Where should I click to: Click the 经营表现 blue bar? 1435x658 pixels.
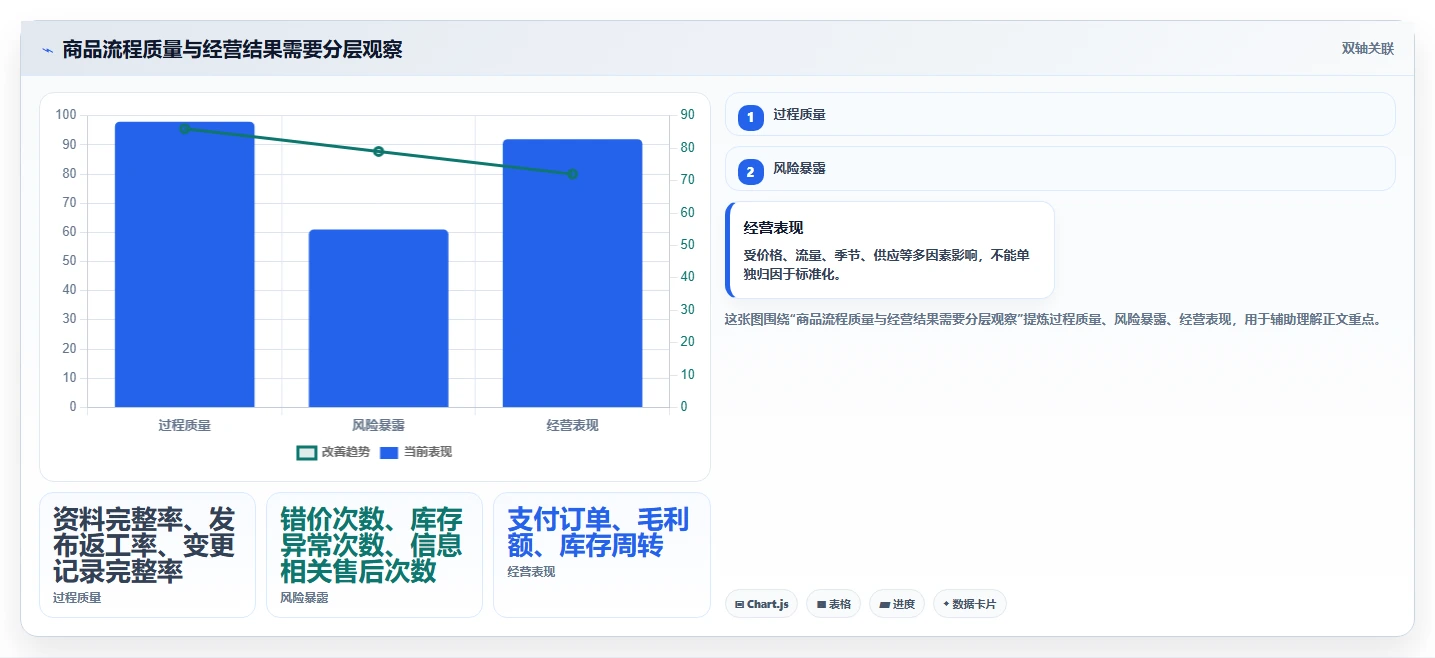[x=572, y=273]
